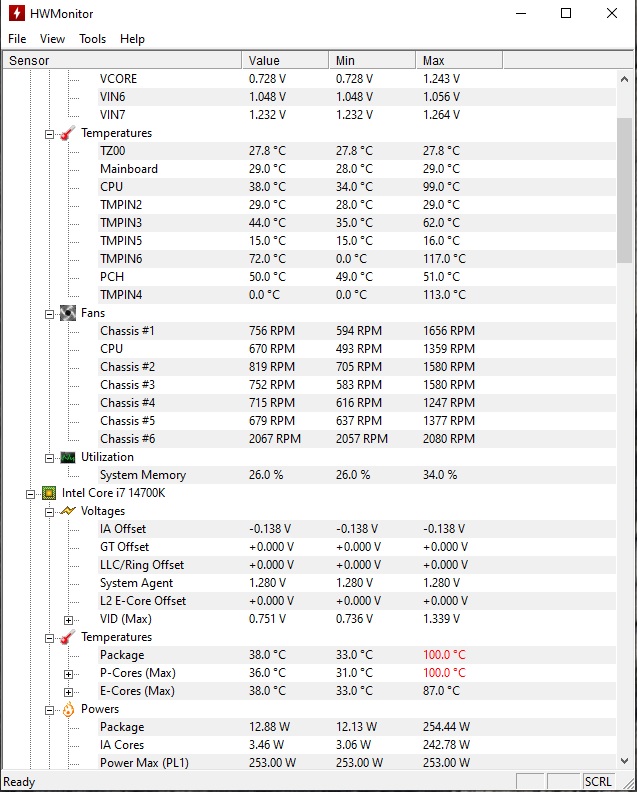Click the Powers flame icon
Screen dimensions: 637x792
coord(68,710)
